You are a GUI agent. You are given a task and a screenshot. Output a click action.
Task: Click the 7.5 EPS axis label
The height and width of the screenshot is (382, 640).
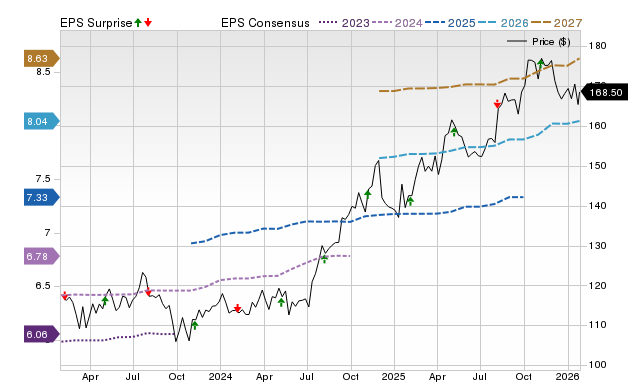[x=43, y=179]
